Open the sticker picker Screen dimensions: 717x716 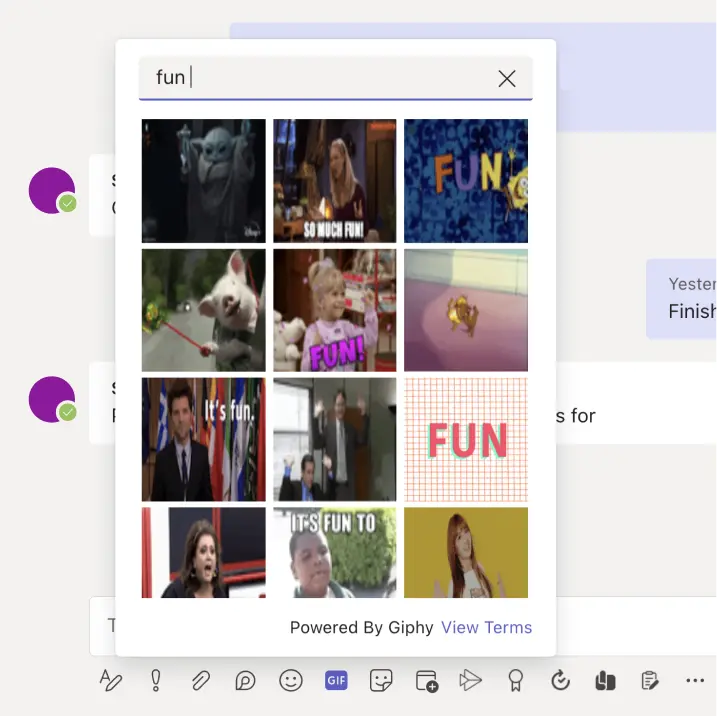click(381, 681)
